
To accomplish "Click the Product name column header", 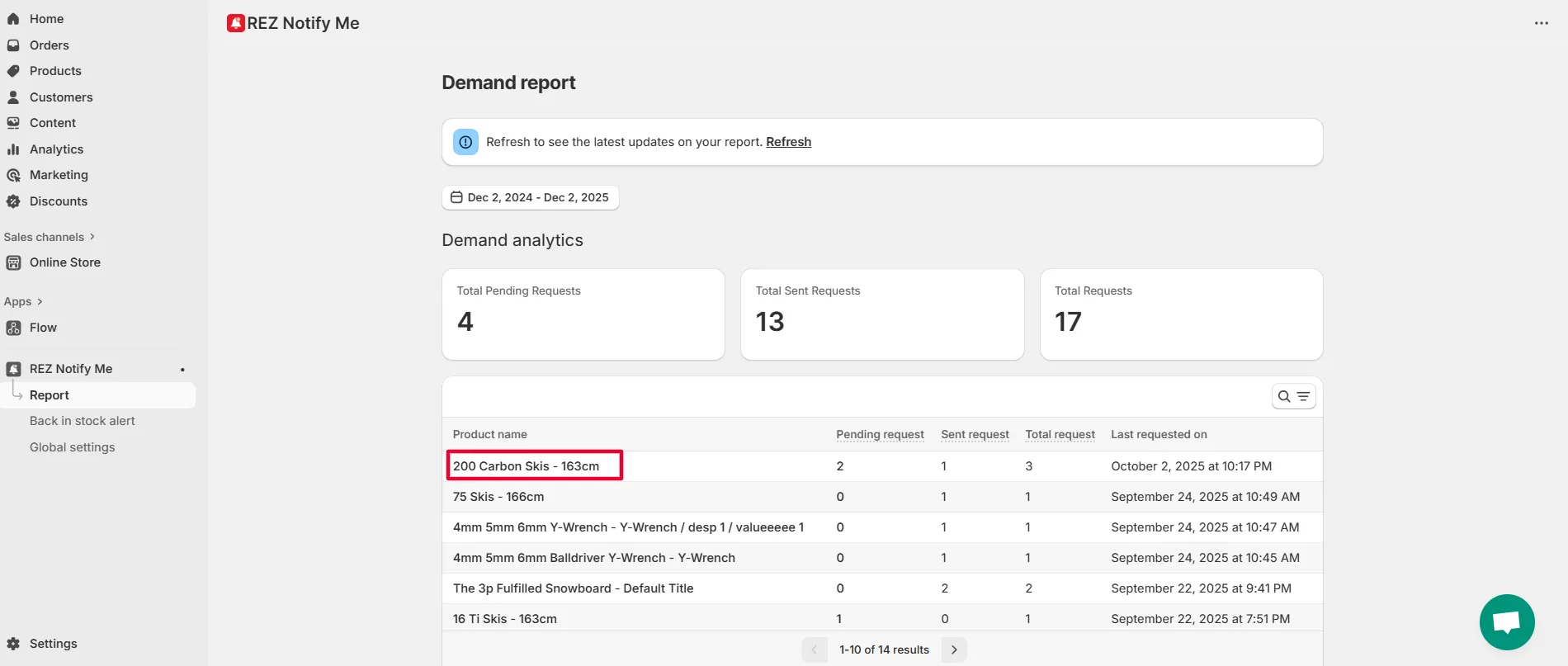I will click(489, 434).
